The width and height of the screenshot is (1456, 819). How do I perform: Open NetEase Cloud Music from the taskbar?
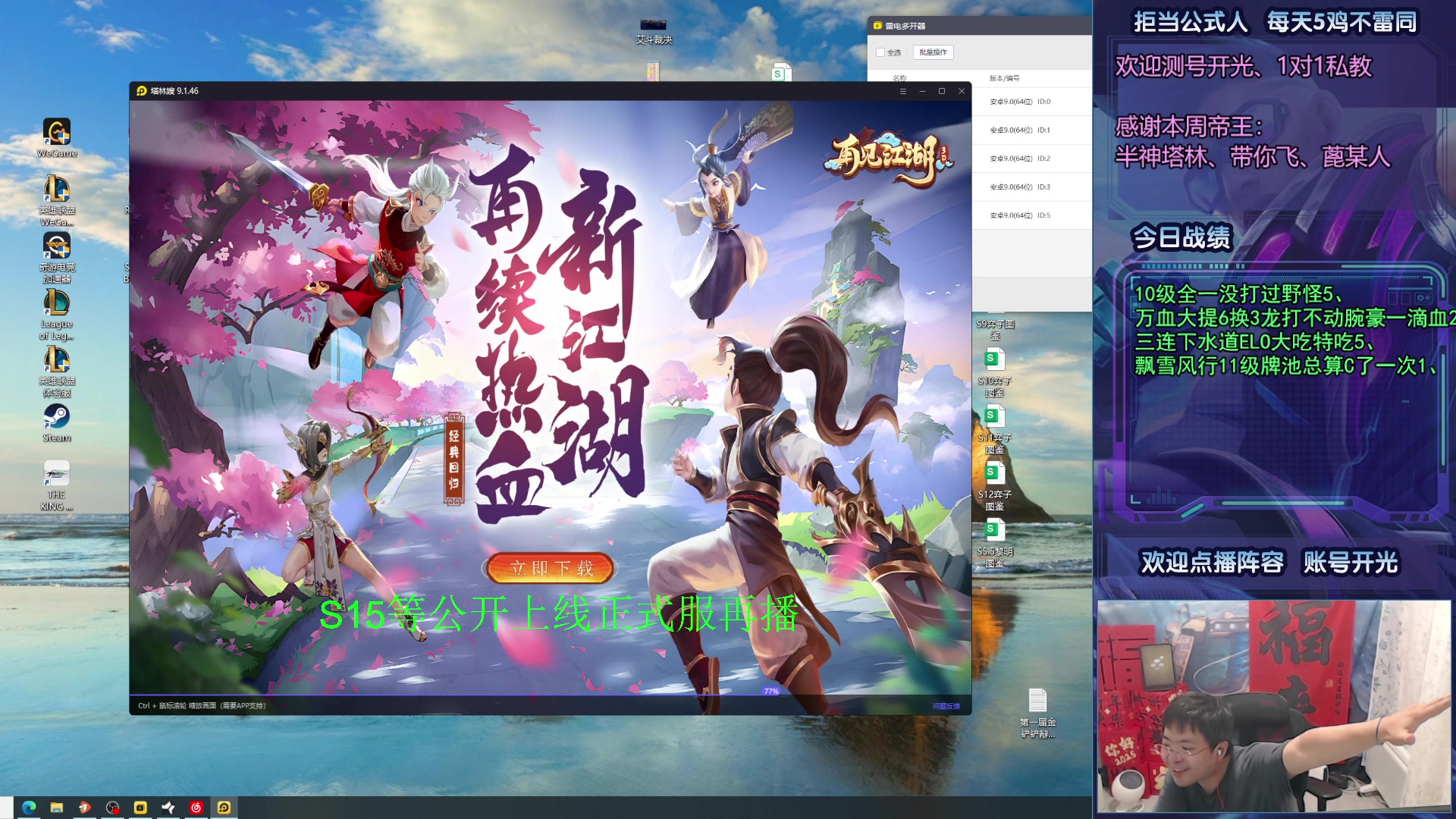tap(196, 808)
